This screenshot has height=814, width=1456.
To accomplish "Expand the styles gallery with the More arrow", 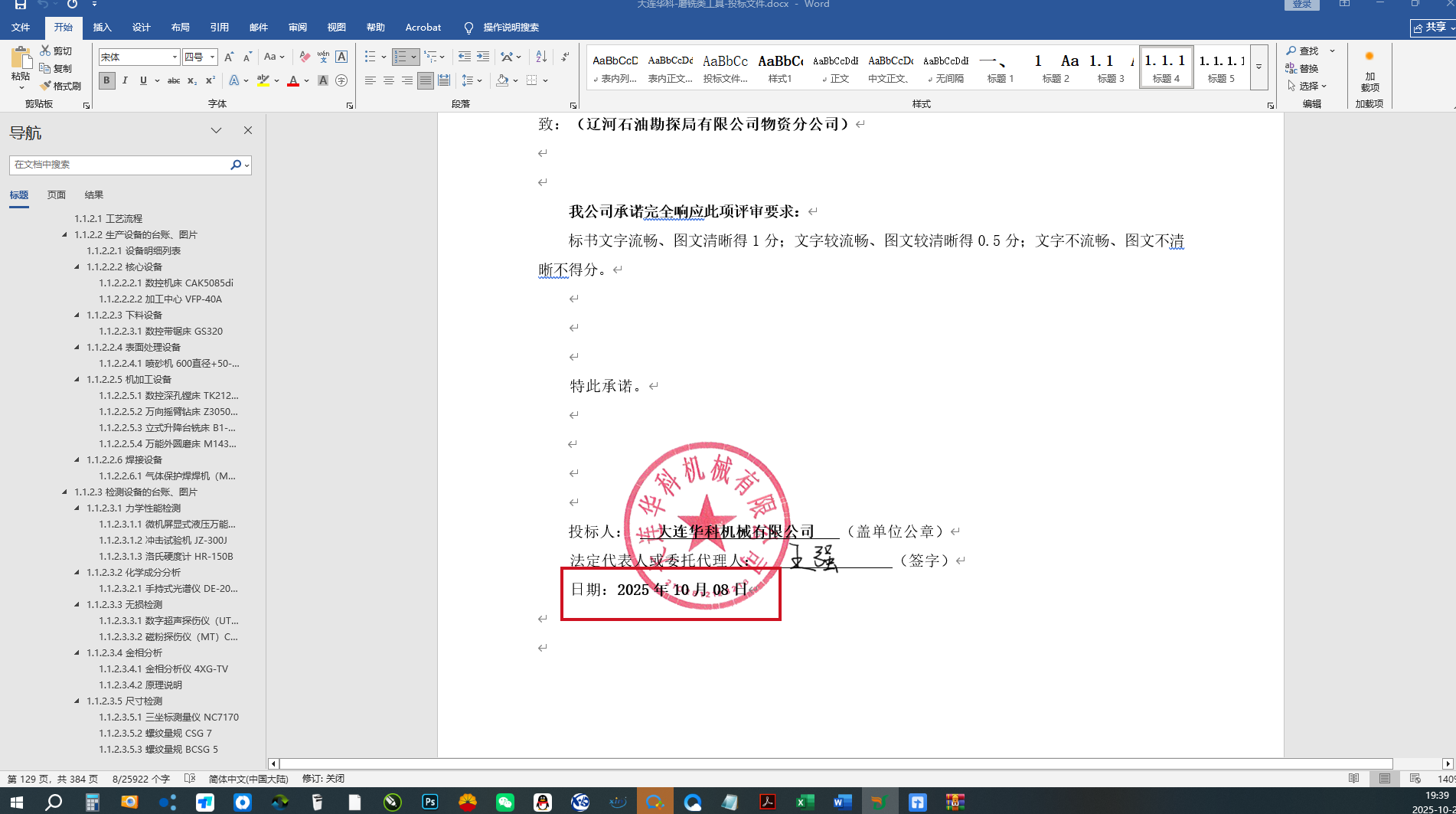I will (1258, 67).
